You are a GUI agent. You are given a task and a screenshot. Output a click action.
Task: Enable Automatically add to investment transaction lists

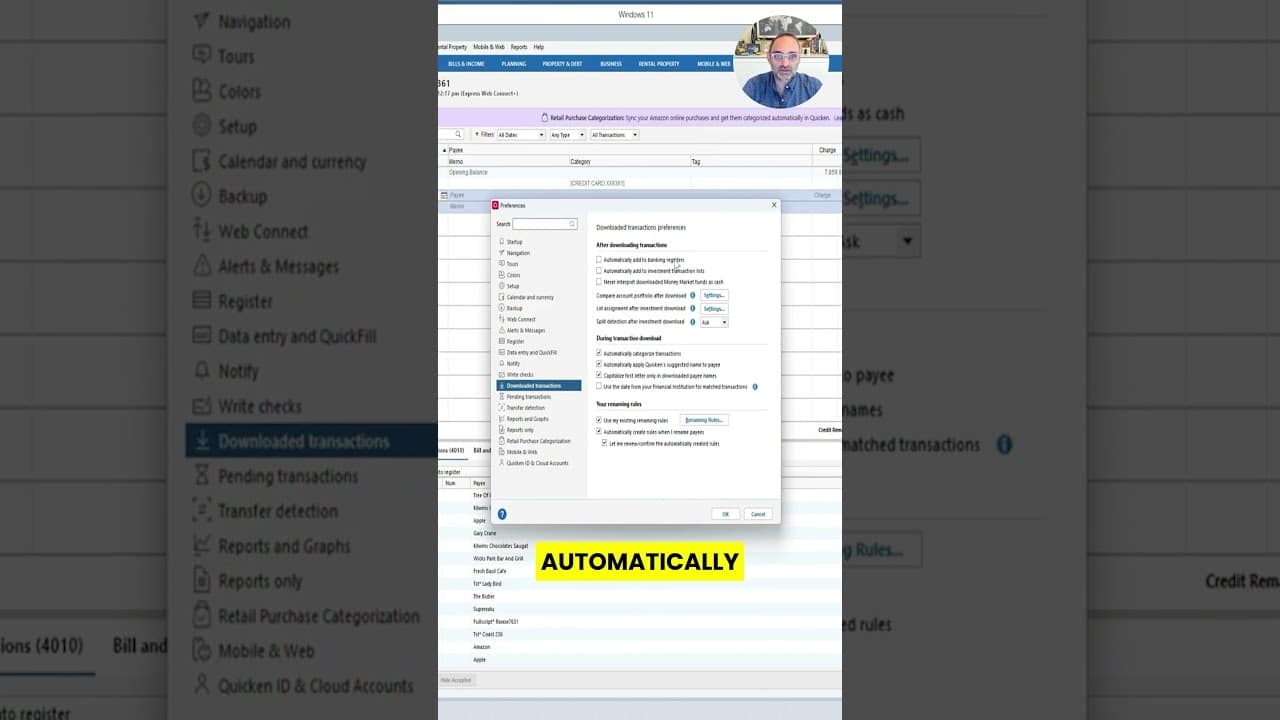point(599,271)
